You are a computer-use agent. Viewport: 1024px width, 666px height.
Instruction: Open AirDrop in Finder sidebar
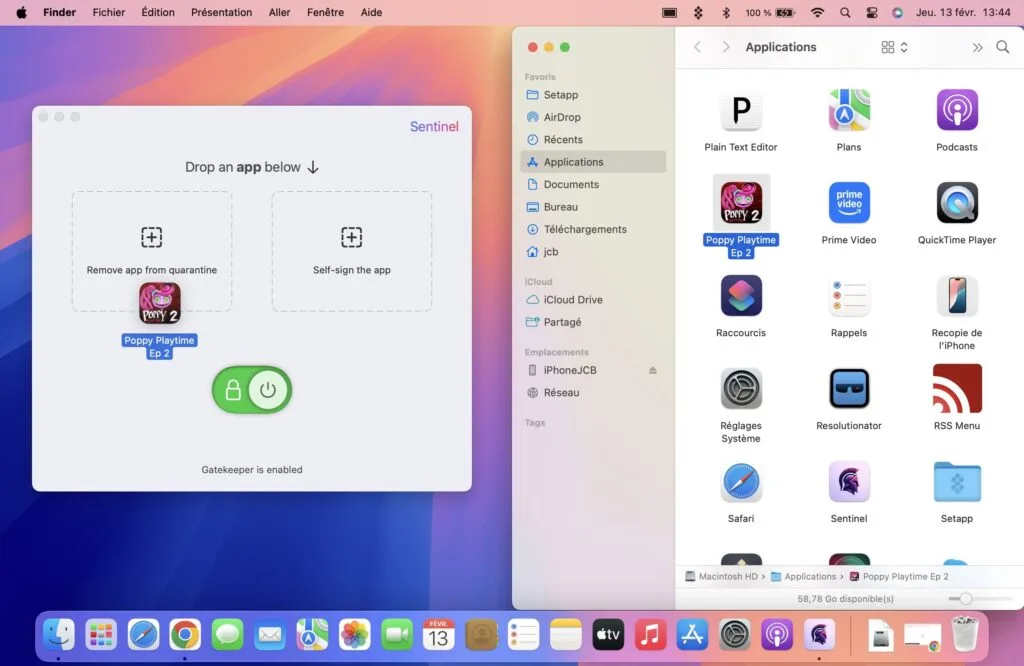593,117
